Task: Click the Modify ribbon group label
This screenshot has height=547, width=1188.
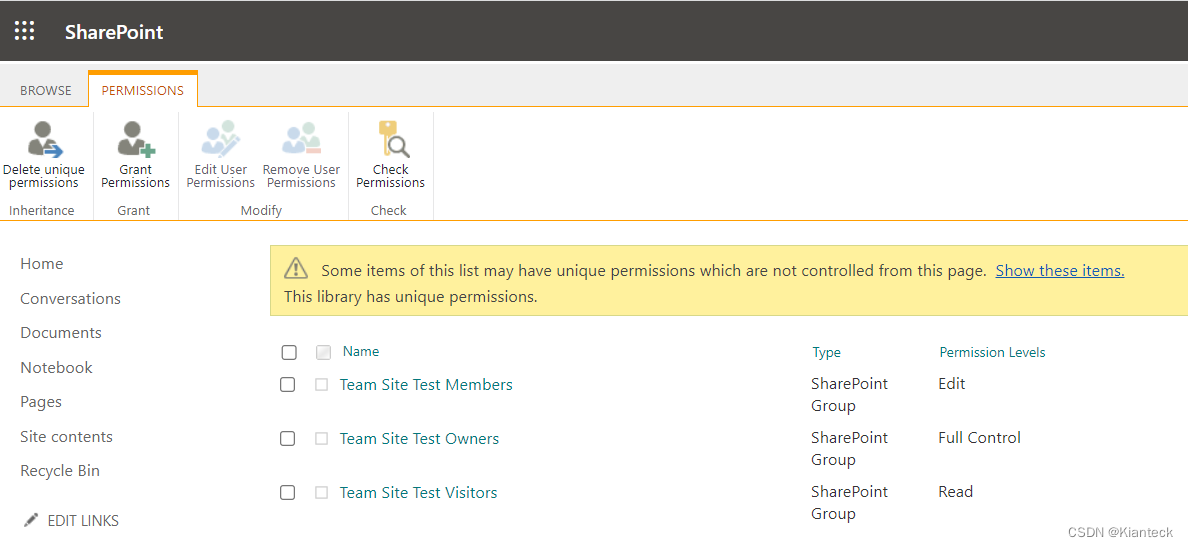Action: [261, 211]
